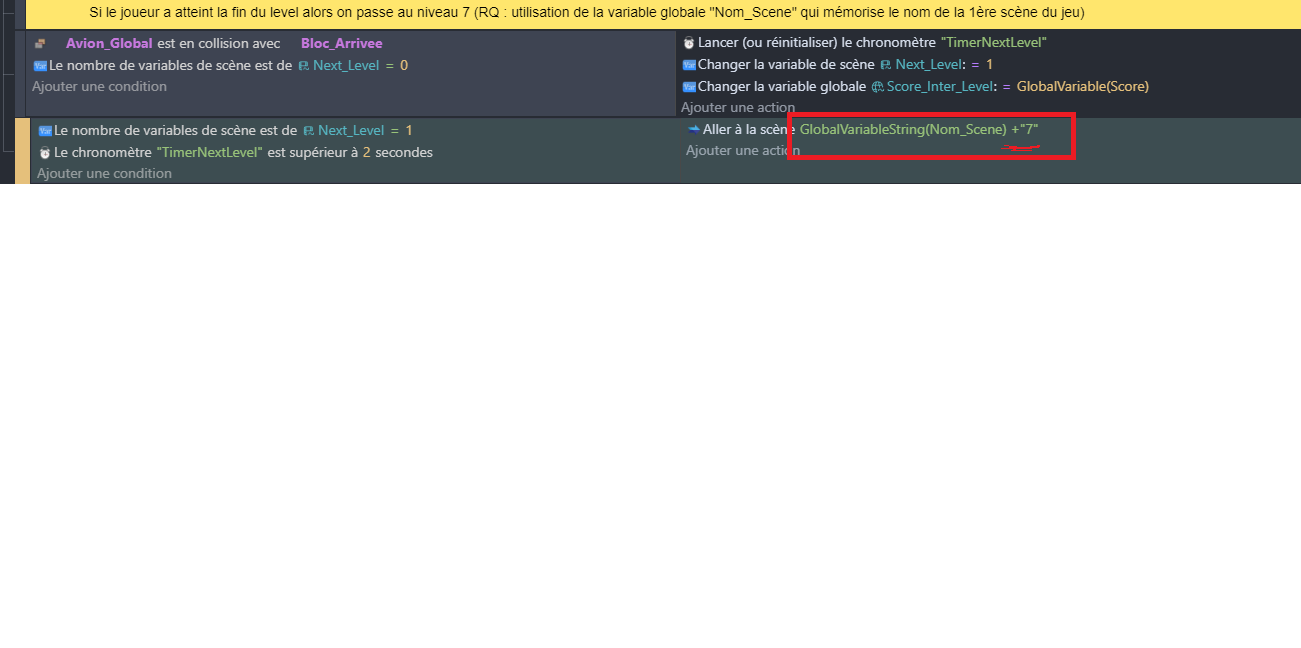The height and width of the screenshot is (648, 1301).
Task: Click the GlobalVariable(Score) expression value
Action: (1084, 85)
